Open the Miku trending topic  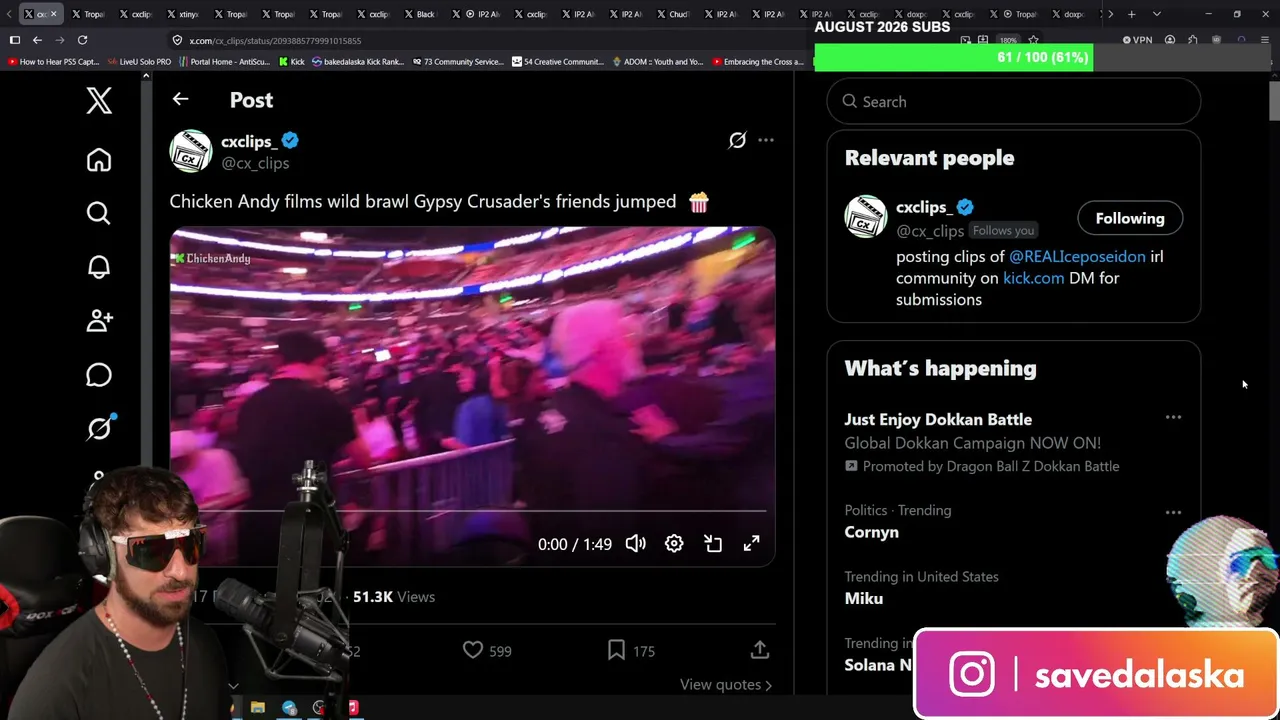click(x=863, y=598)
